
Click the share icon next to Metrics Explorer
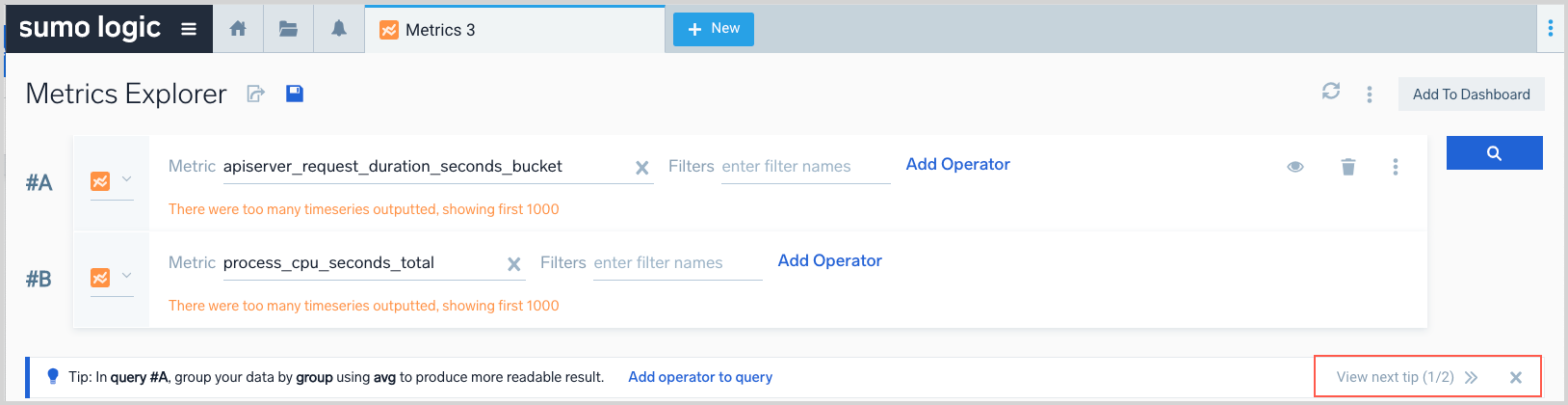pyautogui.click(x=256, y=94)
